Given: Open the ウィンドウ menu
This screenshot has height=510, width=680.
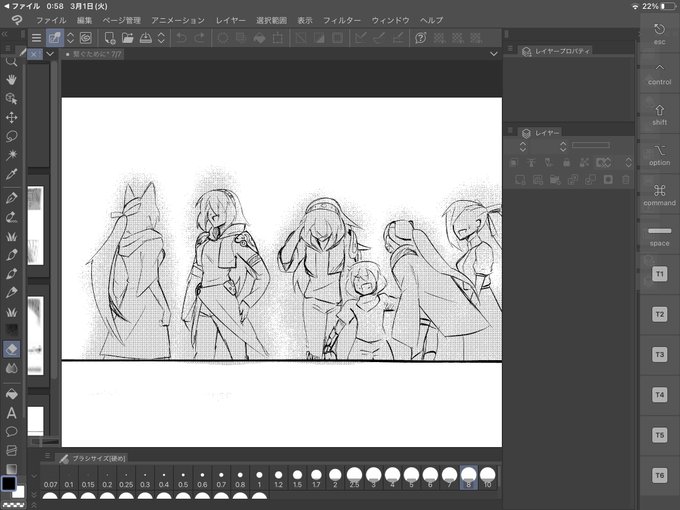Looking at the screenshot, I should coord(390,20).
